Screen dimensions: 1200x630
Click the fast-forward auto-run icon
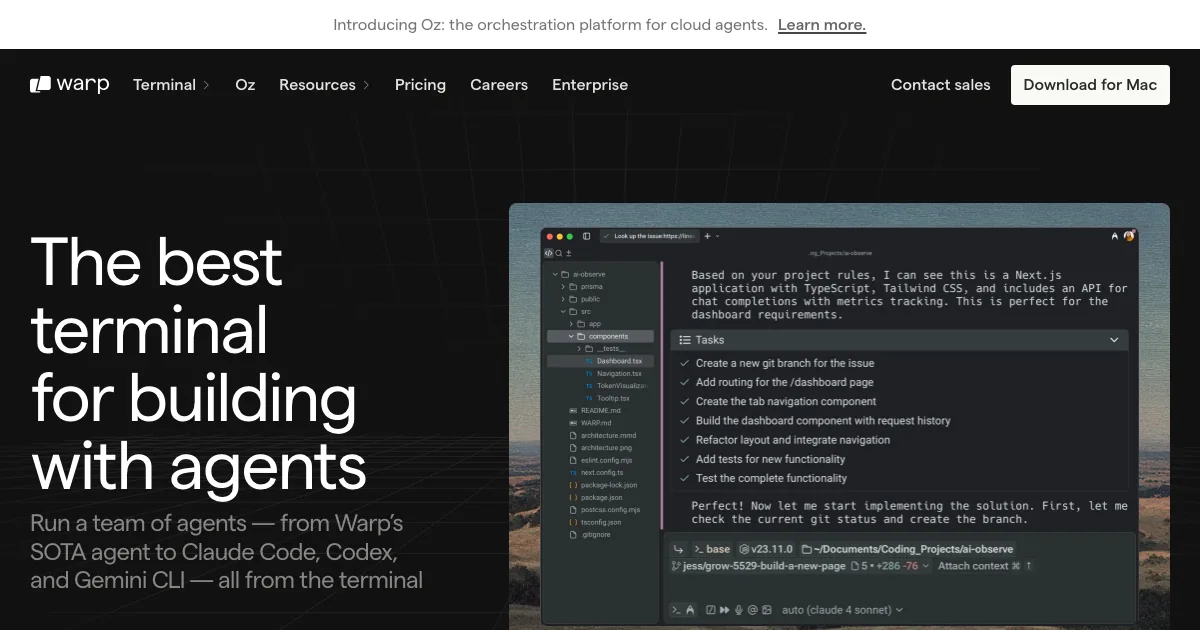click(724, 610)
